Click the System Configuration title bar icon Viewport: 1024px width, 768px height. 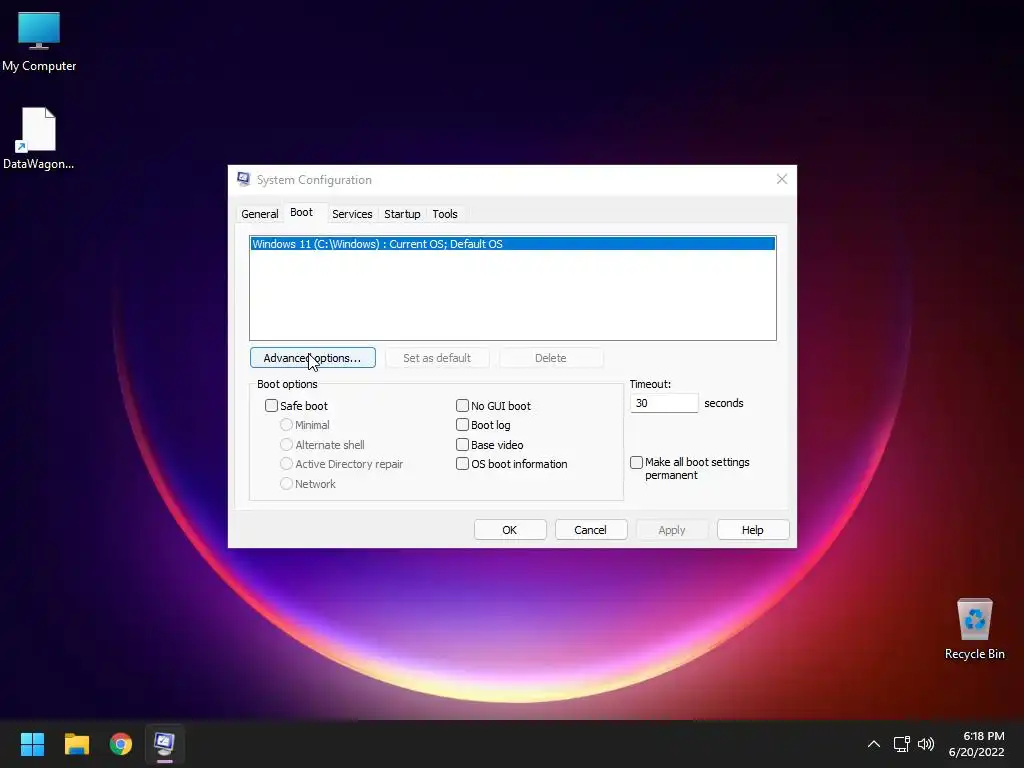pyautogui.click(x=244, y=179)
